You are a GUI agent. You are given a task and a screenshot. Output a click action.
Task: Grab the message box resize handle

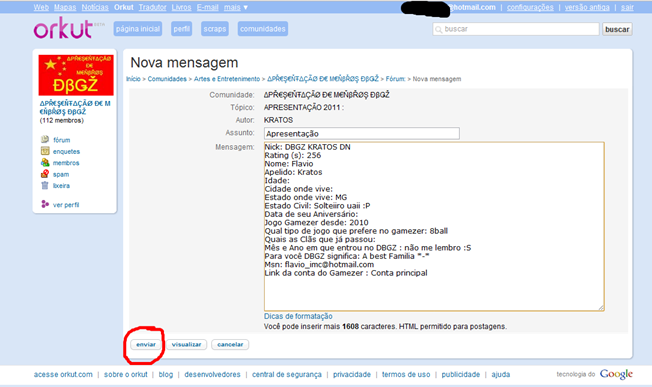(601, 308)
